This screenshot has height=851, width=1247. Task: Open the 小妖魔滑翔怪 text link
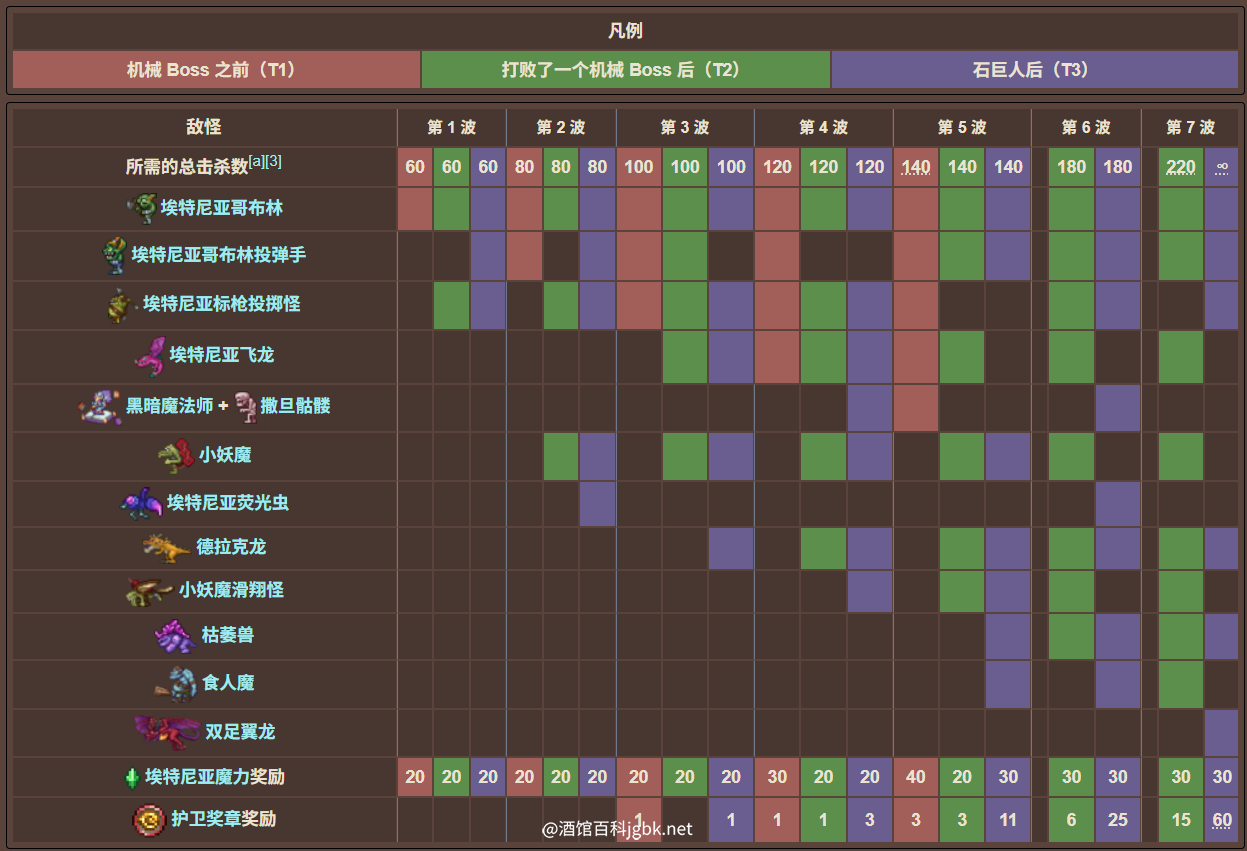pyautogui.click(x=231, y=590)
